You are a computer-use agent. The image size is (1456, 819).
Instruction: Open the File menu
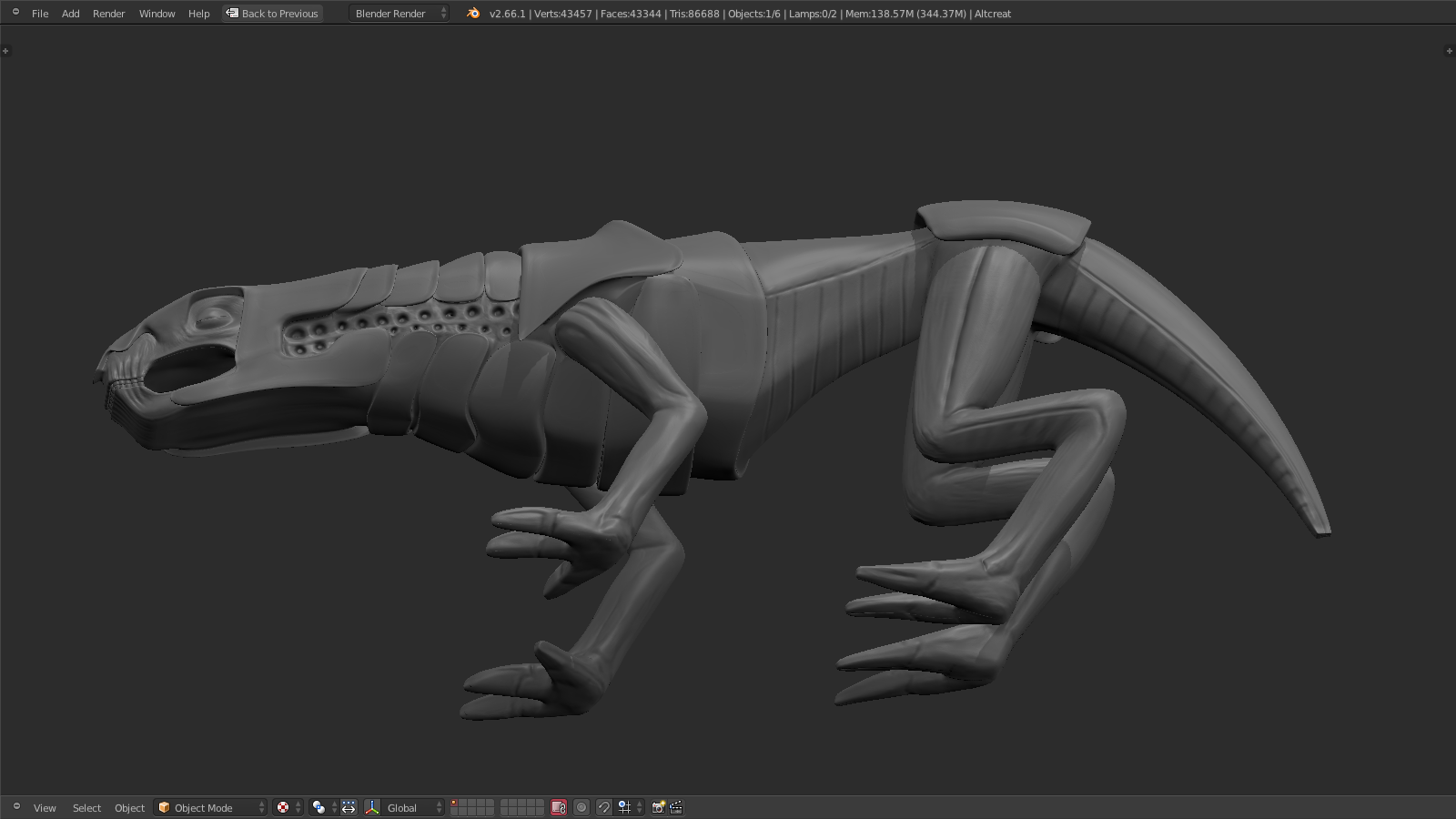click(40, 14)
